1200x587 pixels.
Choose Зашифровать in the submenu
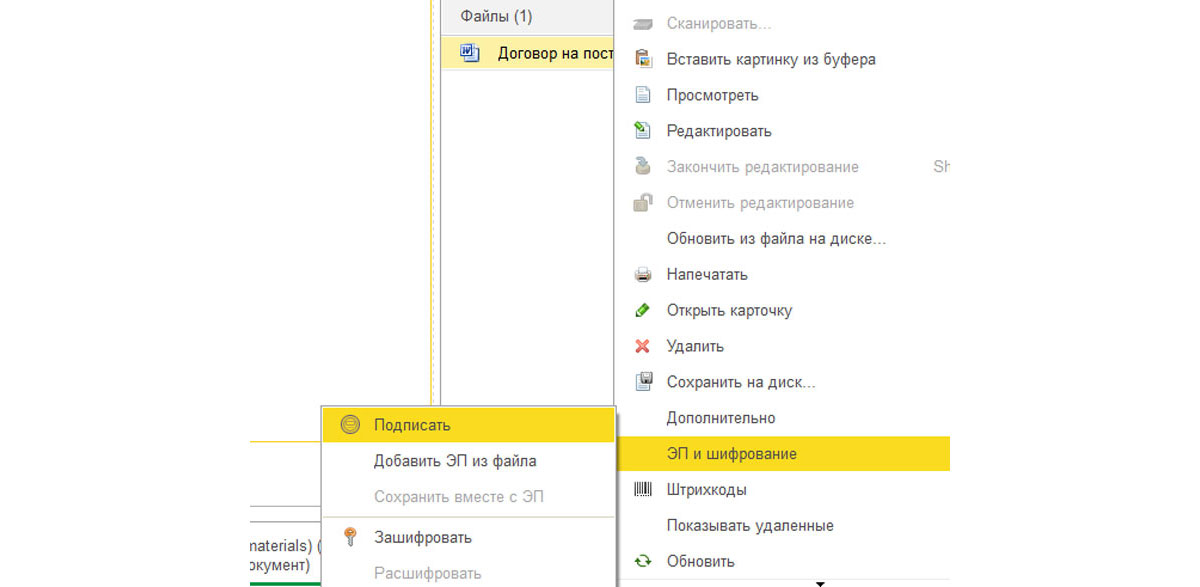click(x=468, y=537)
